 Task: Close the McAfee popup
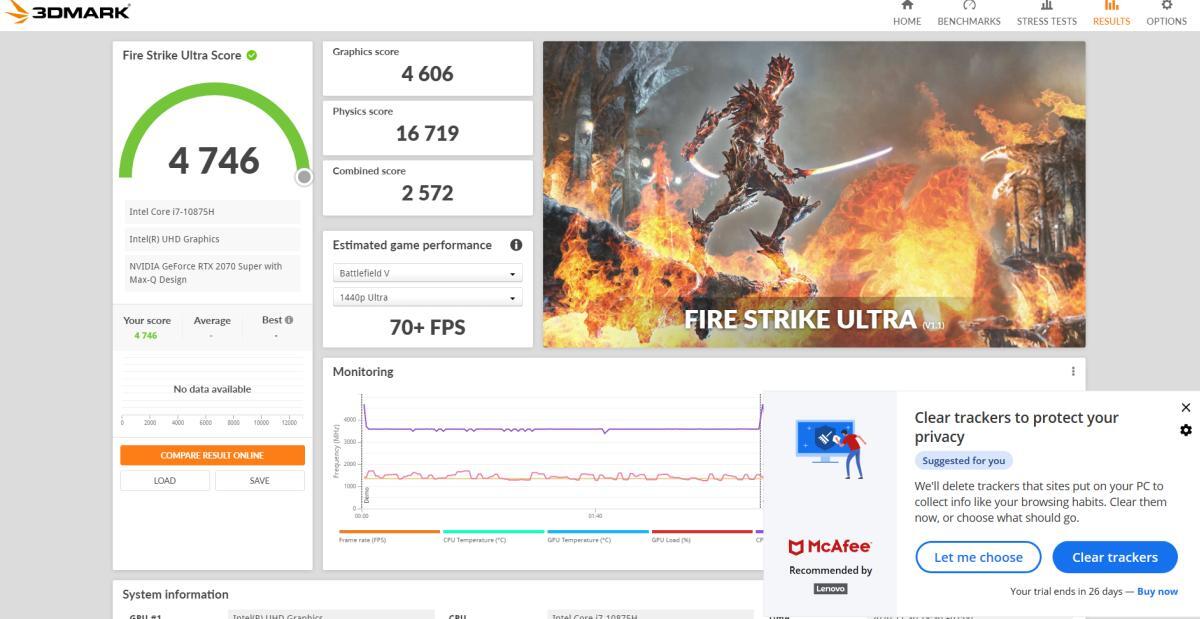point(1186,407)
